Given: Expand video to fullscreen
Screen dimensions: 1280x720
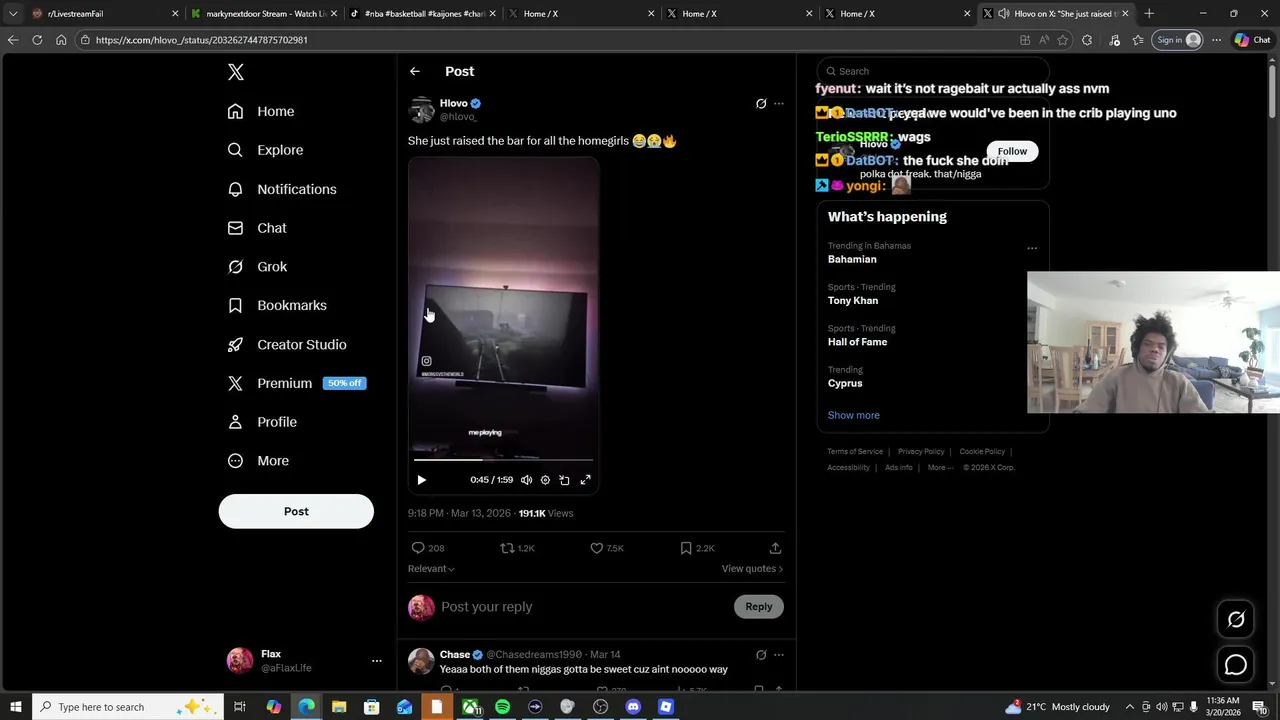Looking at the screenshot, I should coord(586,480).
